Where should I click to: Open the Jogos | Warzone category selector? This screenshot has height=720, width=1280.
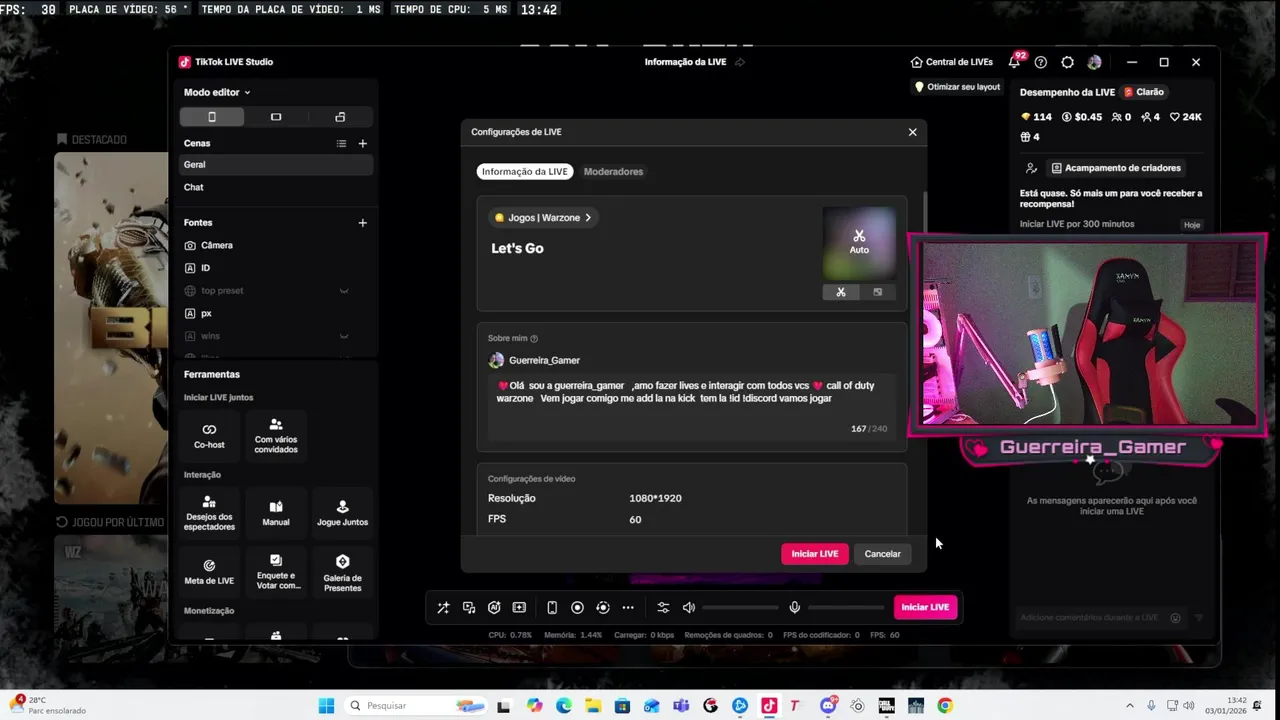(543, 217)
